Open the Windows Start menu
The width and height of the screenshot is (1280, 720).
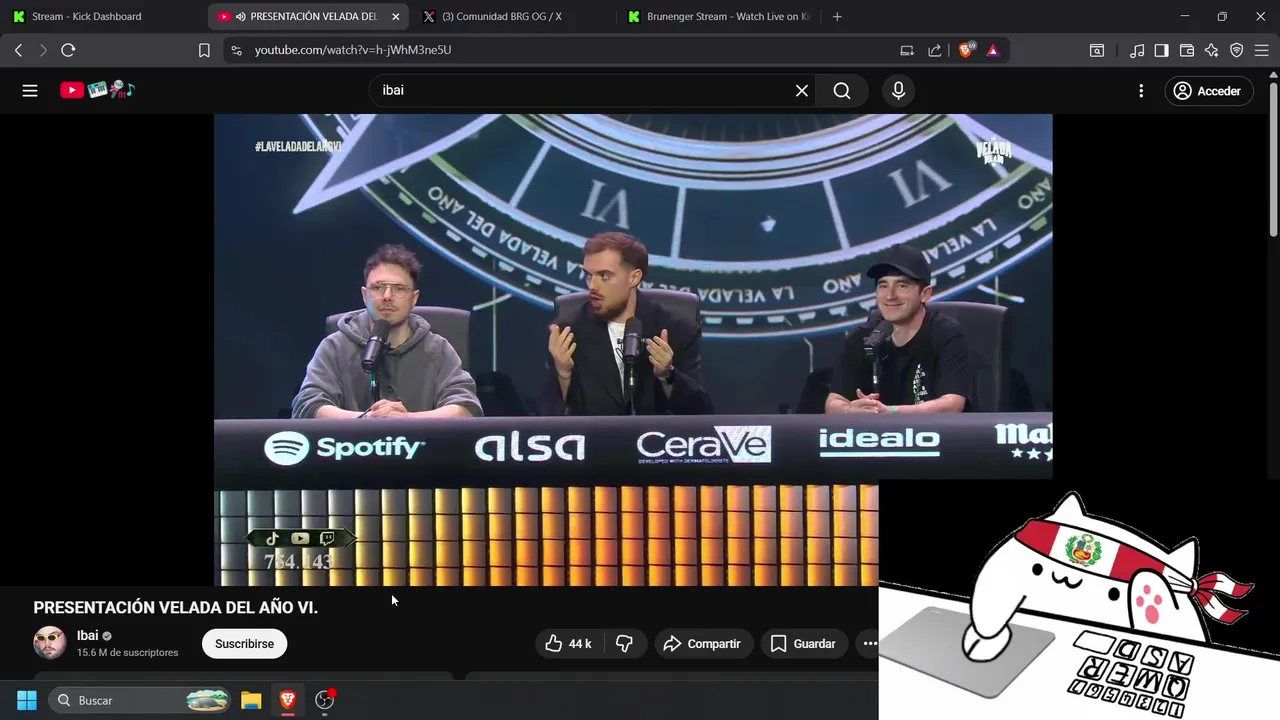pos(27,700)
